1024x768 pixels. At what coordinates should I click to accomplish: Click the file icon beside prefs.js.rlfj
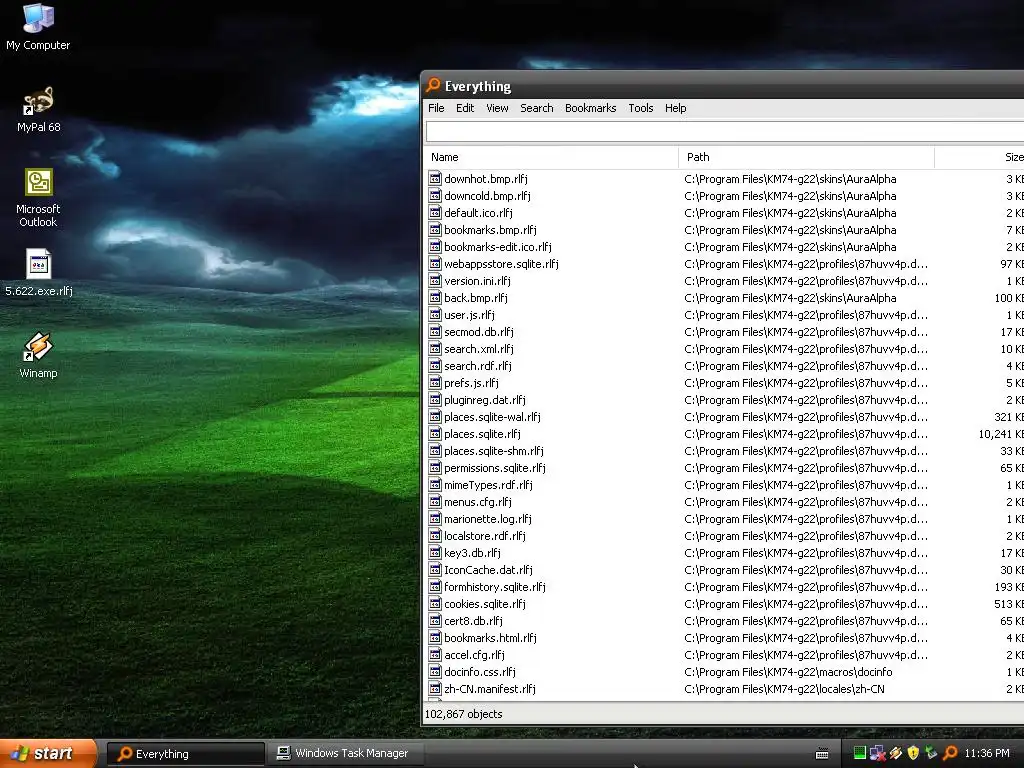click(435, 382)
